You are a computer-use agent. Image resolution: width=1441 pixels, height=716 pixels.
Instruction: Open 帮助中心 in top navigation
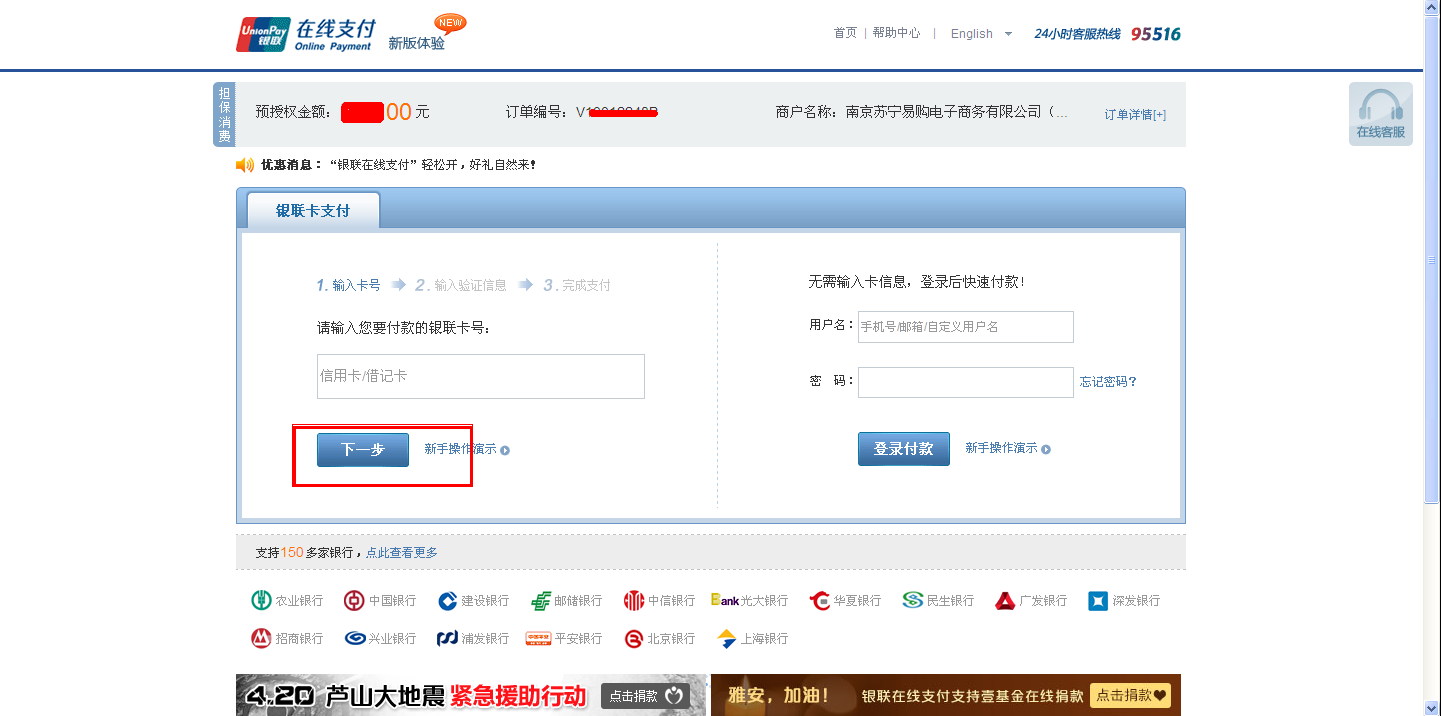[896, 33]
